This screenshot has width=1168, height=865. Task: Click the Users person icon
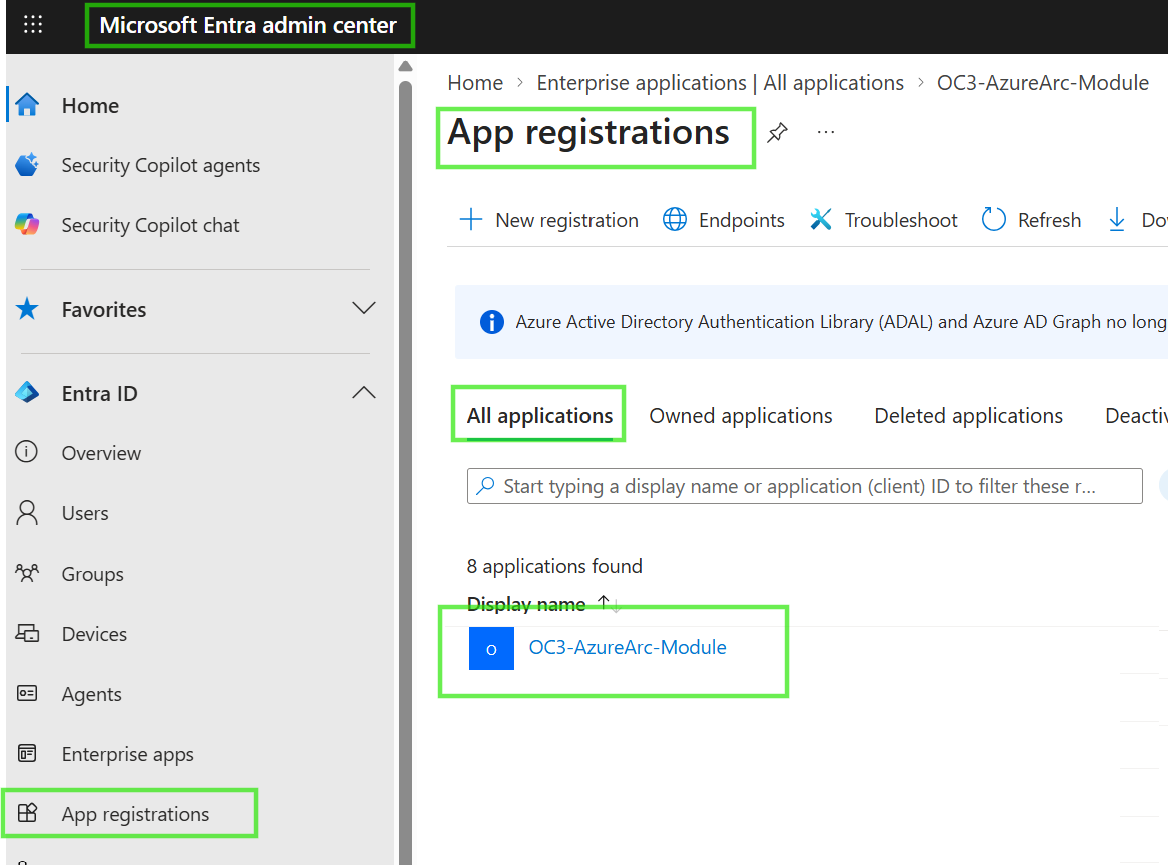click(27, 513)
